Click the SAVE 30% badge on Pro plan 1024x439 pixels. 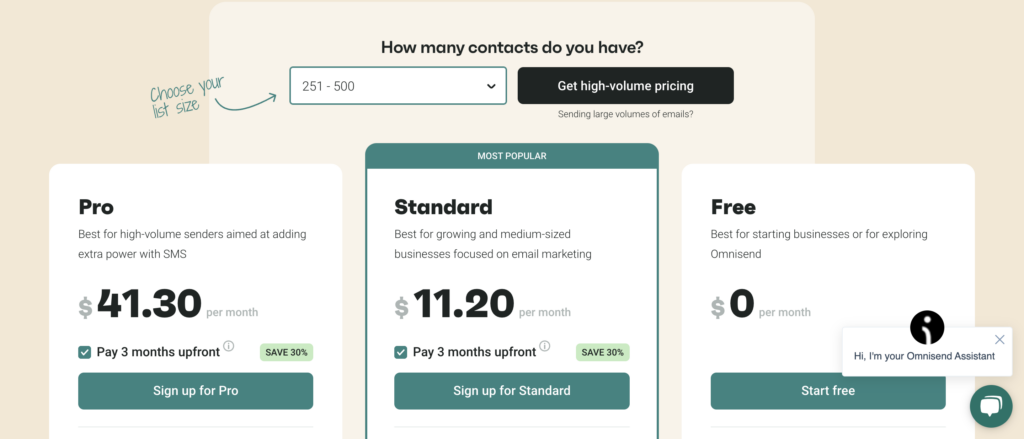pos(287,352)
